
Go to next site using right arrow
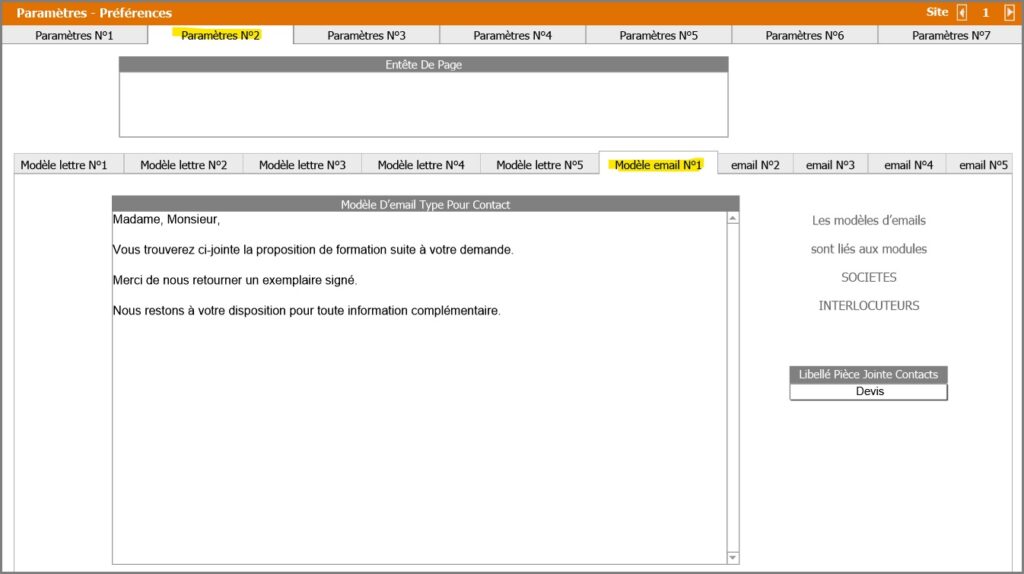1009,12
